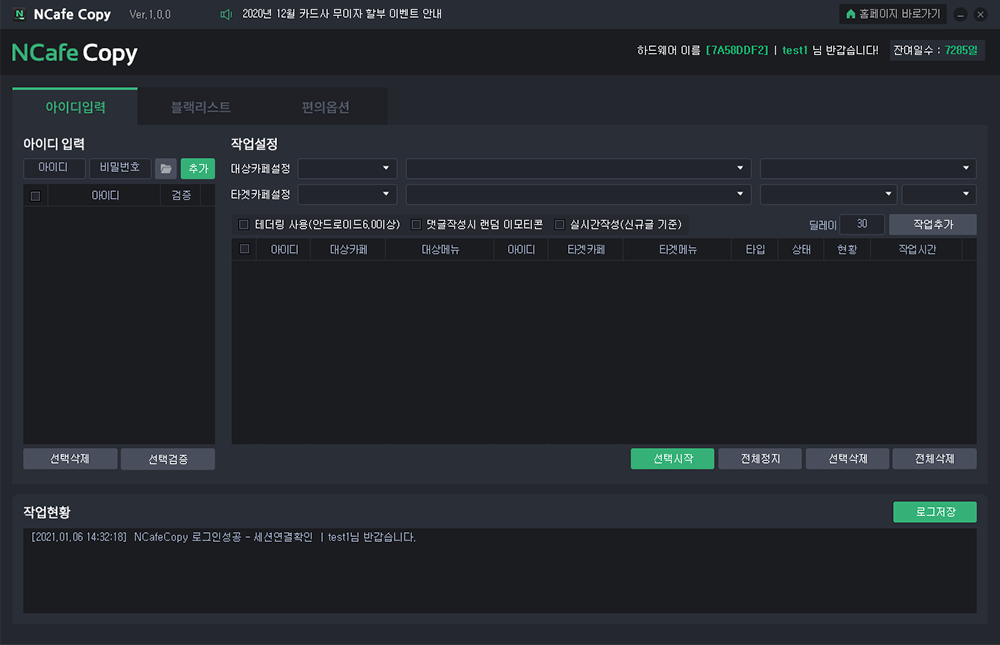Click 선택삭제 button under the task table
This screenshot has height=645, width=1000.
click(848, 459)
